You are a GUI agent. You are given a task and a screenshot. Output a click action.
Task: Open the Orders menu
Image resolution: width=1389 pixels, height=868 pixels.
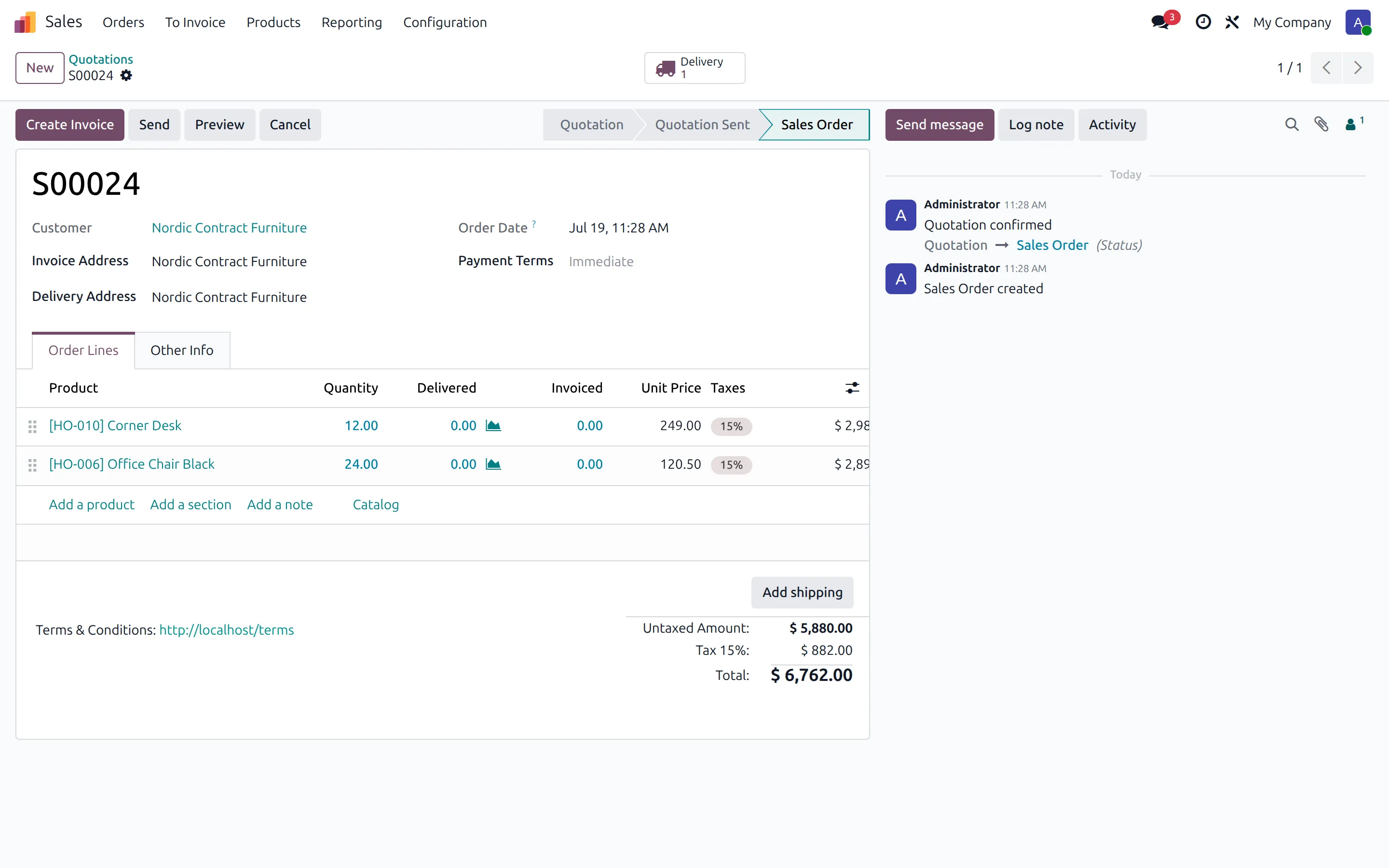pyautogui.click(x=123, y=22)
